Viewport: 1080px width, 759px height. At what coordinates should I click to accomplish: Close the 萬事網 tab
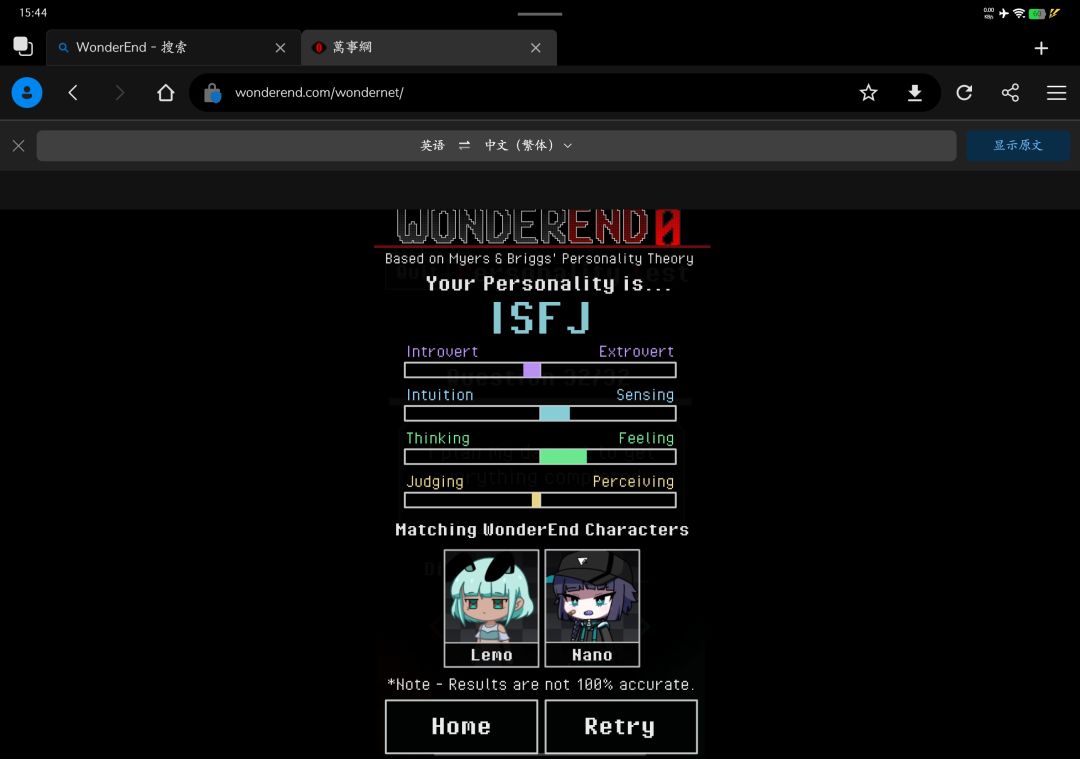pyautogui.click(x=536, y=48)
